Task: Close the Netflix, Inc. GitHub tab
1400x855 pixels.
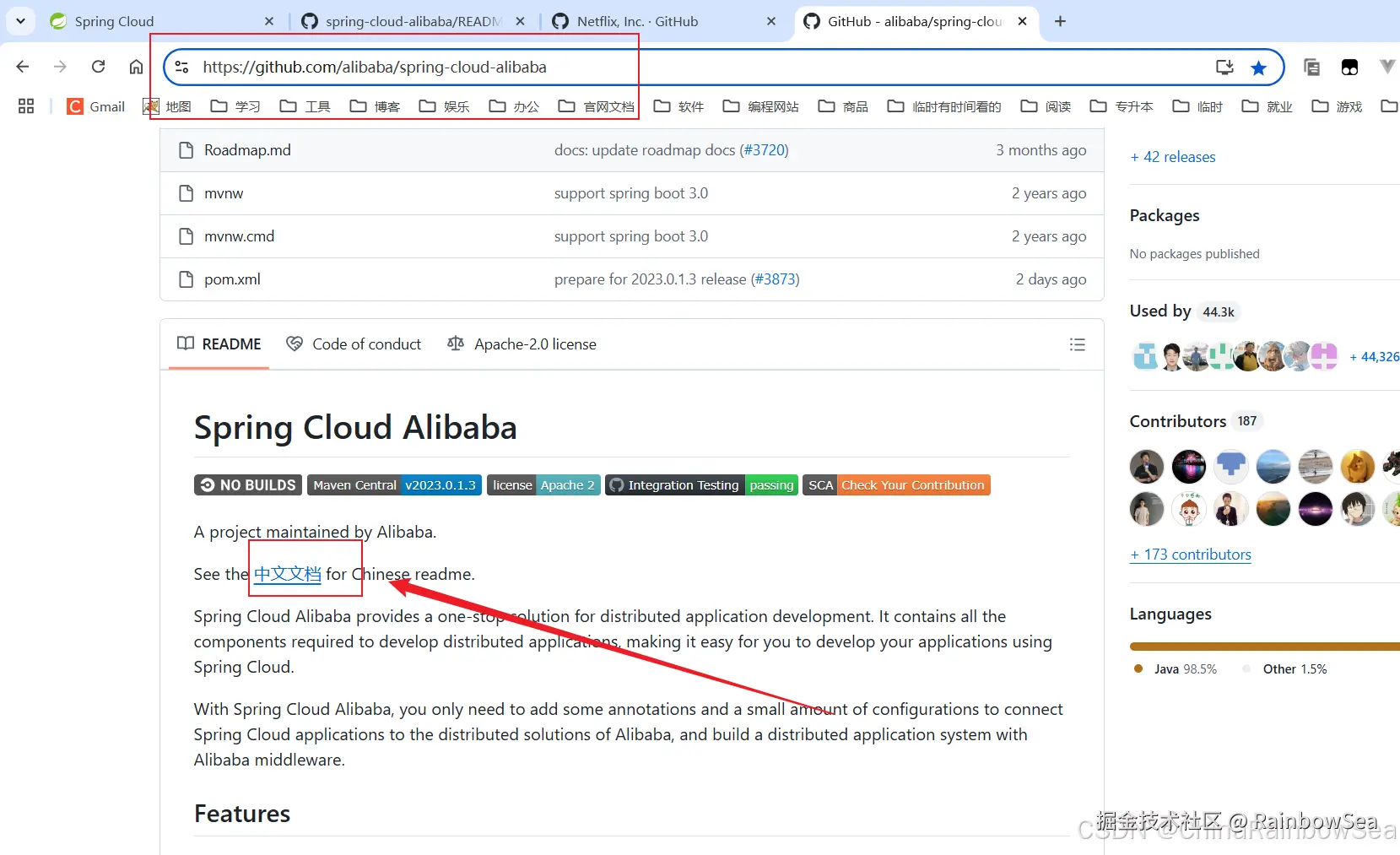Action: pyautogui.click(x=771, y=21)
